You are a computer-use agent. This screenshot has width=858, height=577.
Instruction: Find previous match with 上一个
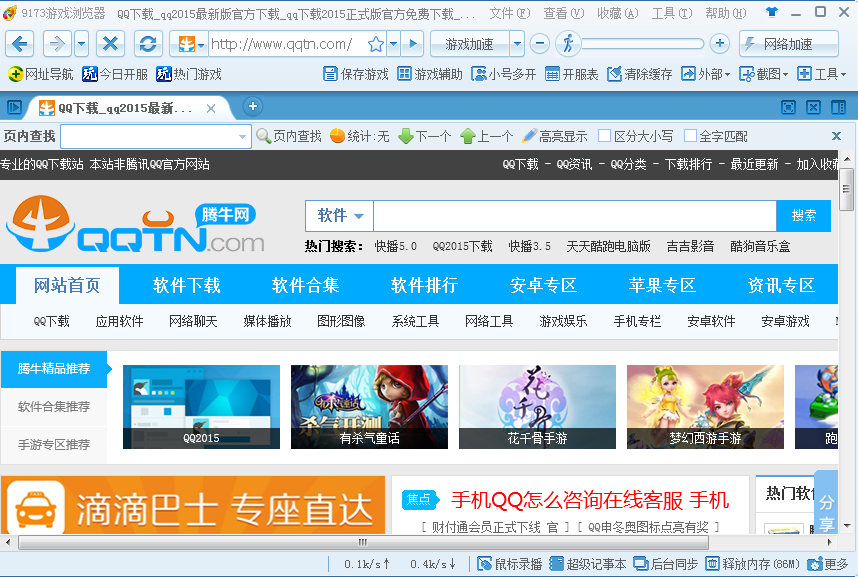486,136
